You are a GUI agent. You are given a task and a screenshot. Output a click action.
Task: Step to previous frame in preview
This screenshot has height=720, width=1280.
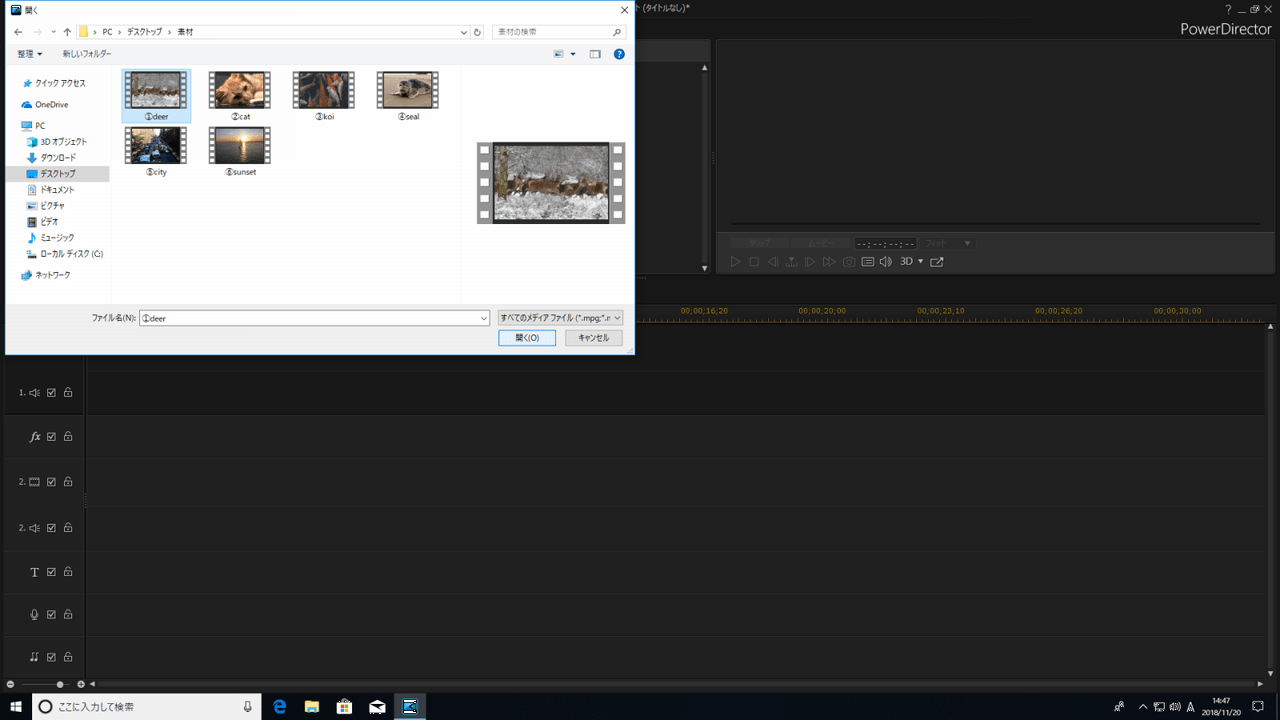(773, 262)
